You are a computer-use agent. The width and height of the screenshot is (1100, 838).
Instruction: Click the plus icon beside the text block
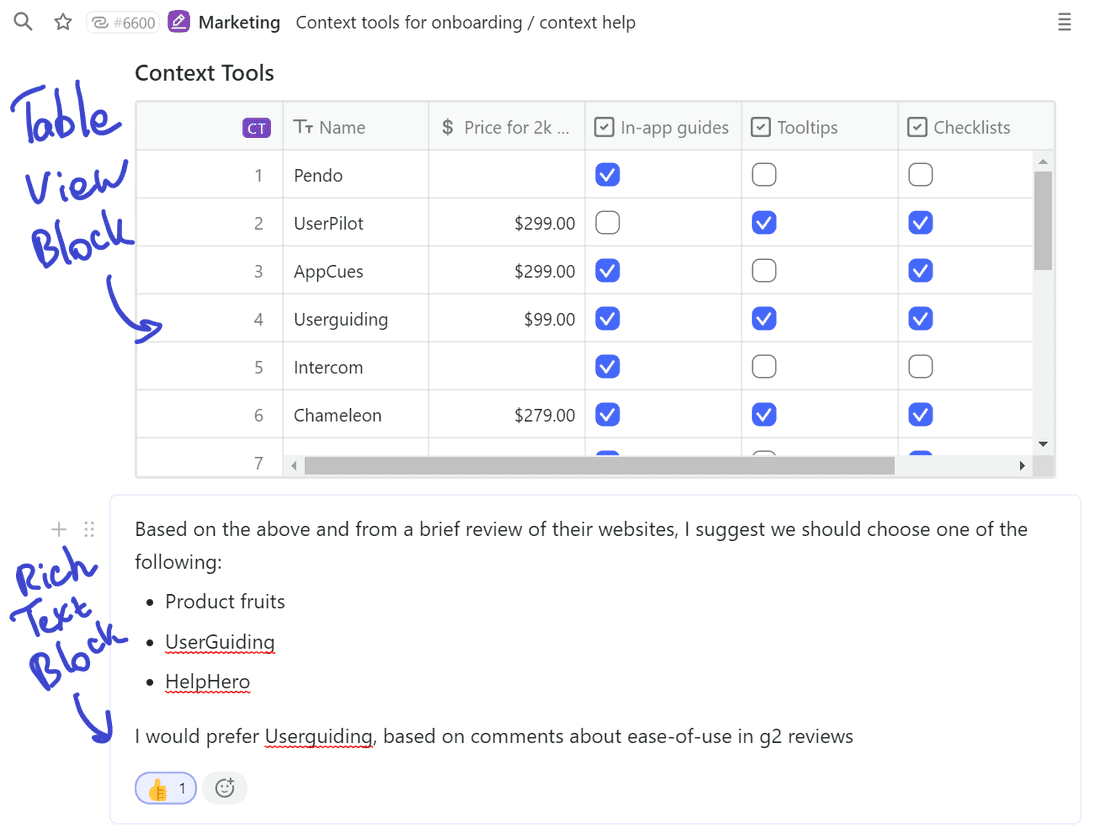(58, 529)
